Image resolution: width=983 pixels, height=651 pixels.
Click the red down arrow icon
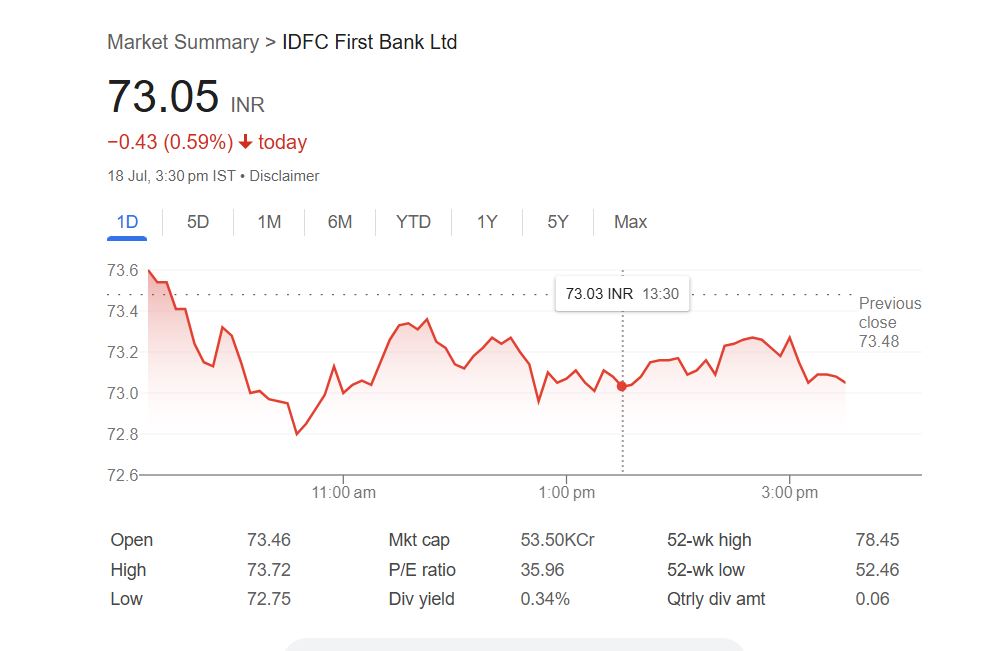coord(246,142)
